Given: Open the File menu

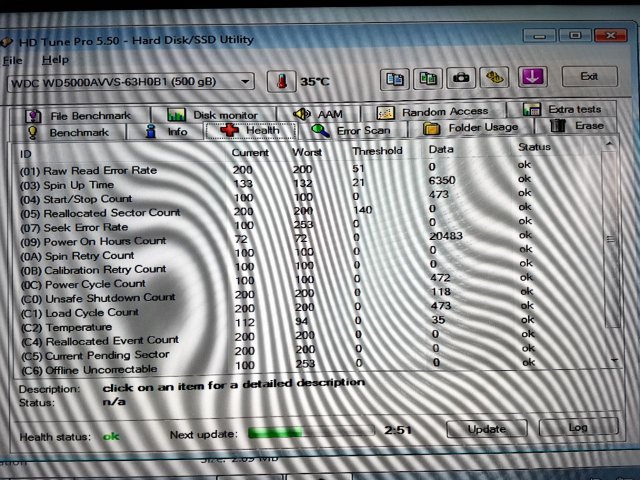Looking at the screenshot, I should tap(12, 60).
